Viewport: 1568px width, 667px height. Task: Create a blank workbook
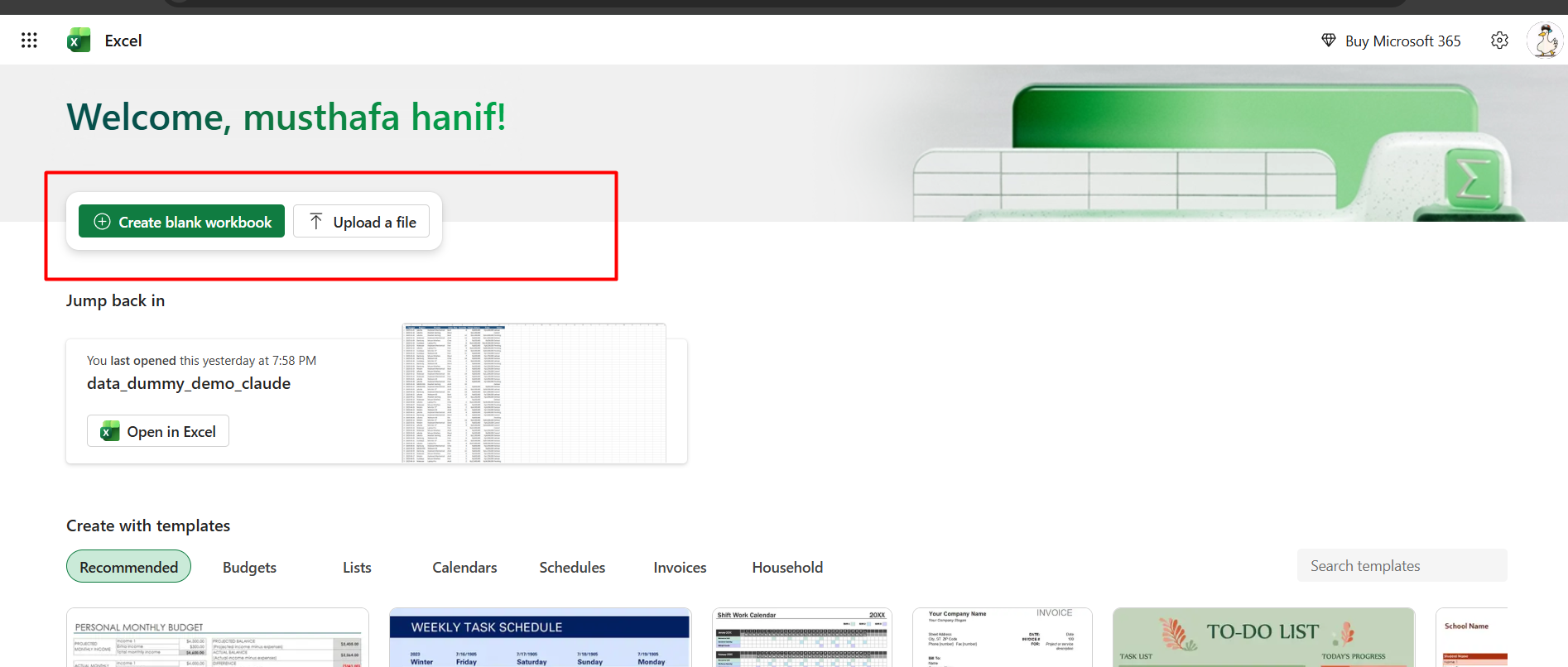[x=181, y=221]
